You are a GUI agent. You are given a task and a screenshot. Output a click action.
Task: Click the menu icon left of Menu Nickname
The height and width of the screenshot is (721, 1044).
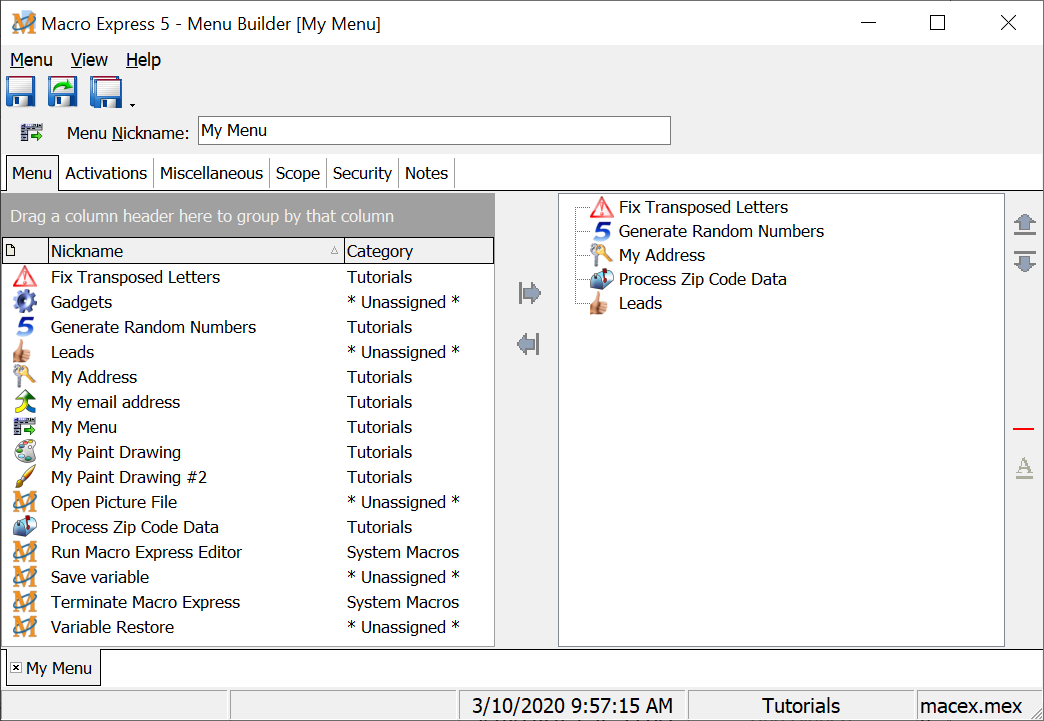click(x=32, y=132)
